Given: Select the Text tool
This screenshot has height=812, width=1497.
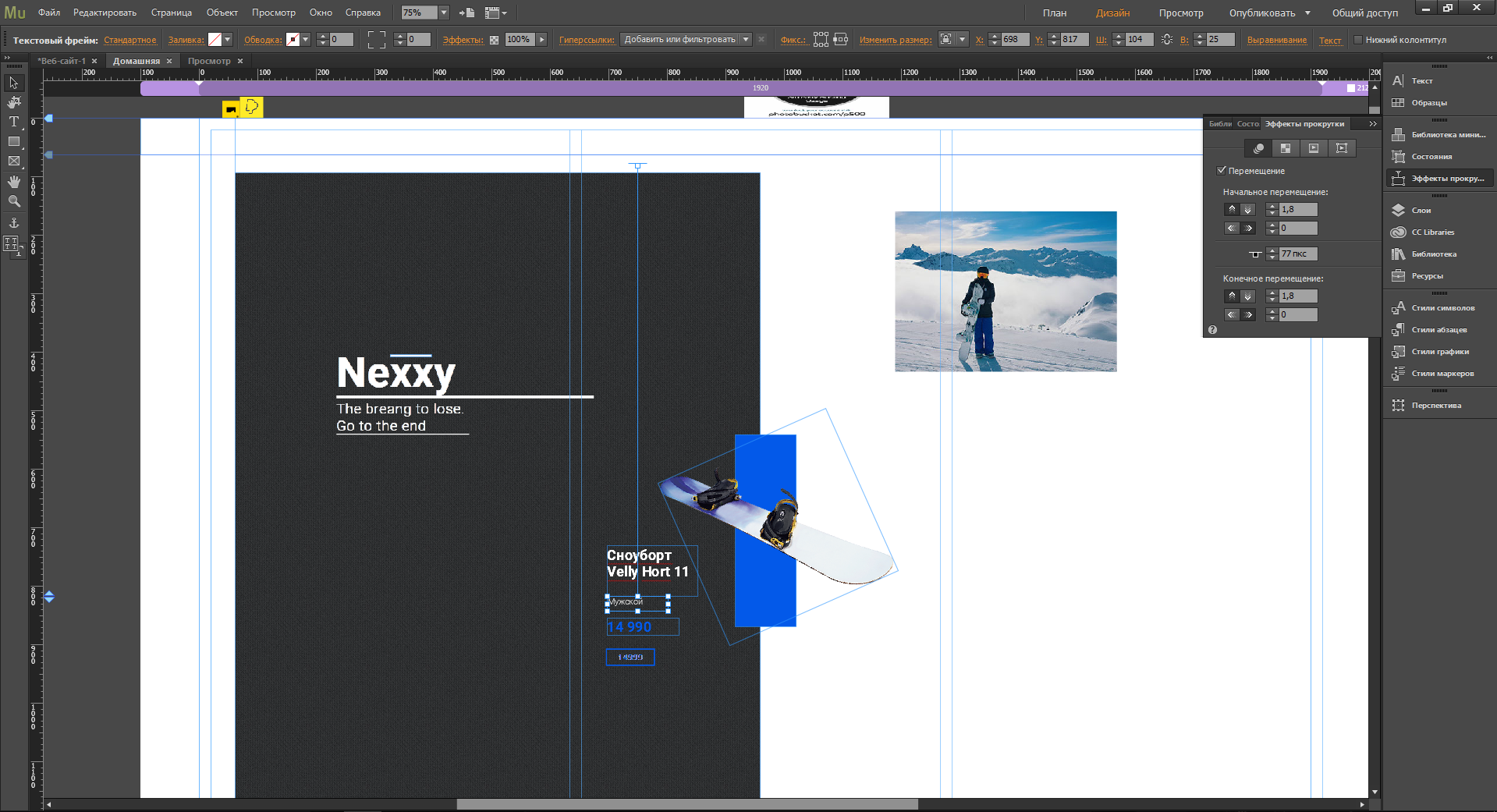Looking at the screenshot, I should pyautogui.click(x=14, y=122).
